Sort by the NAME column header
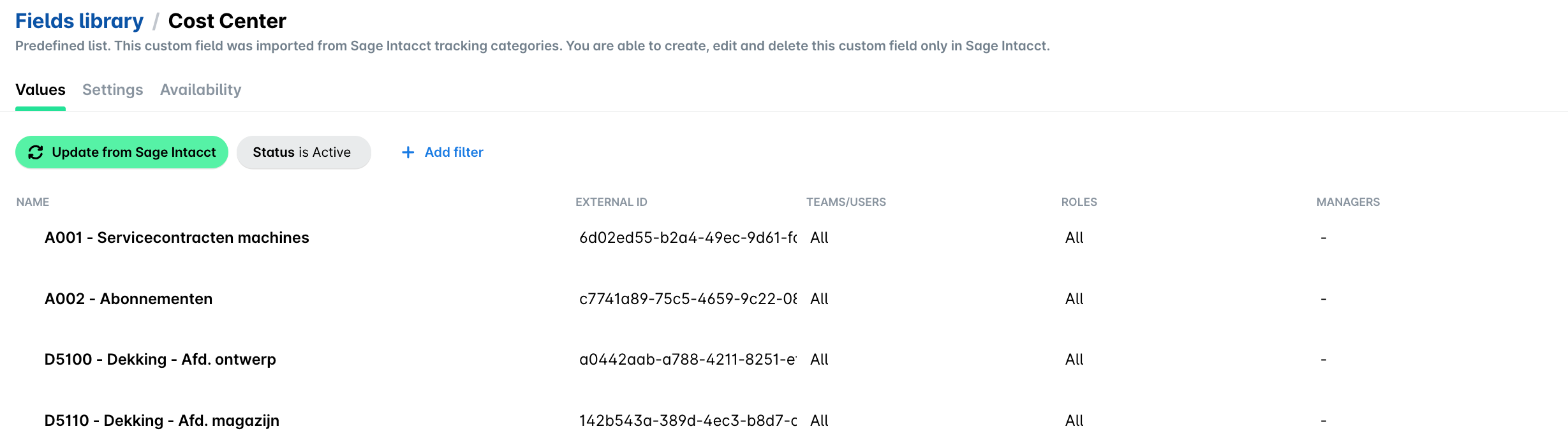Screen dimensions: 1568x445 pyautogui.click(x=33, y=202)
